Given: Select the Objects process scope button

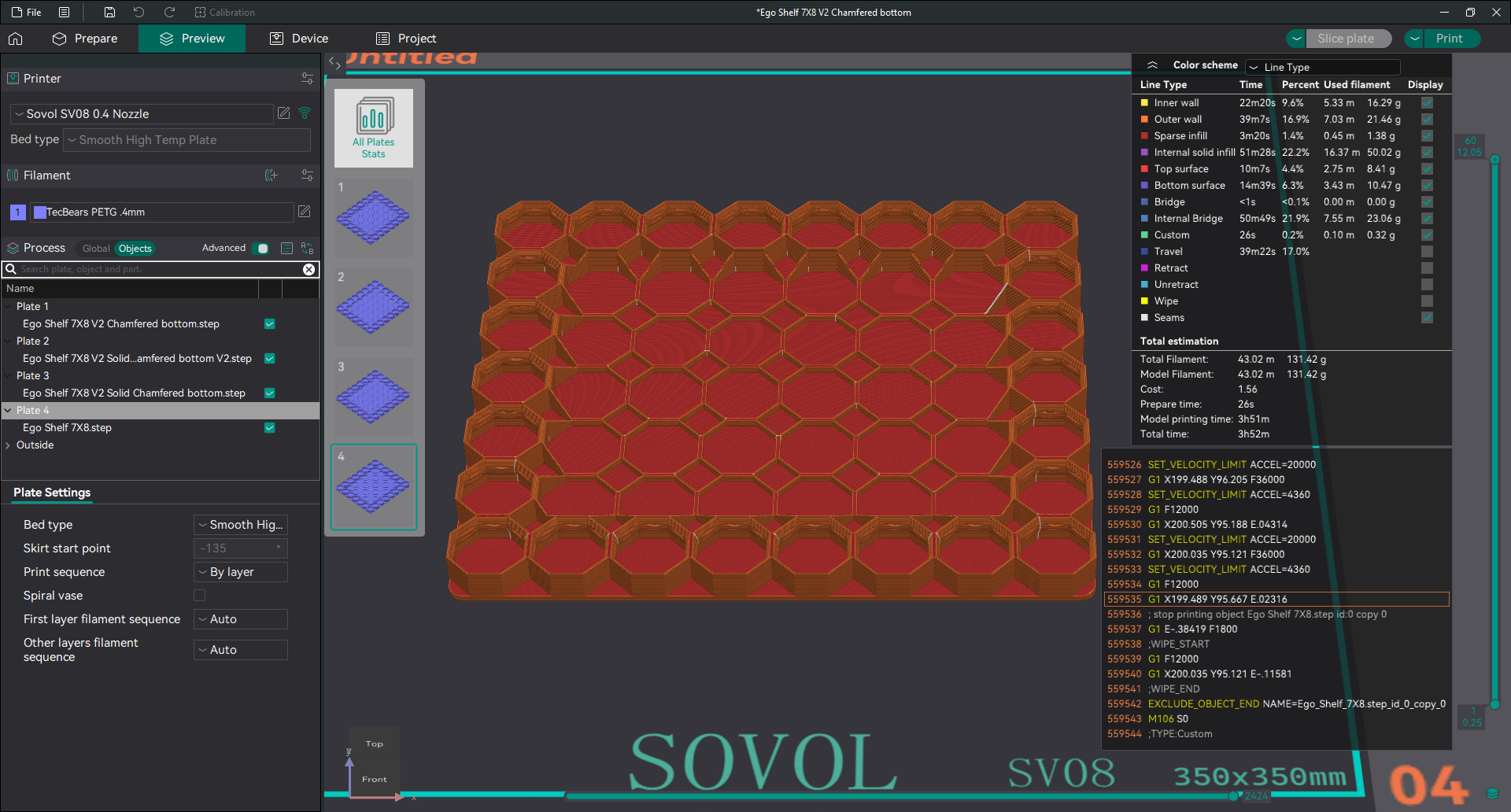Looking at the screenshot, I should (x=135, y=249).
